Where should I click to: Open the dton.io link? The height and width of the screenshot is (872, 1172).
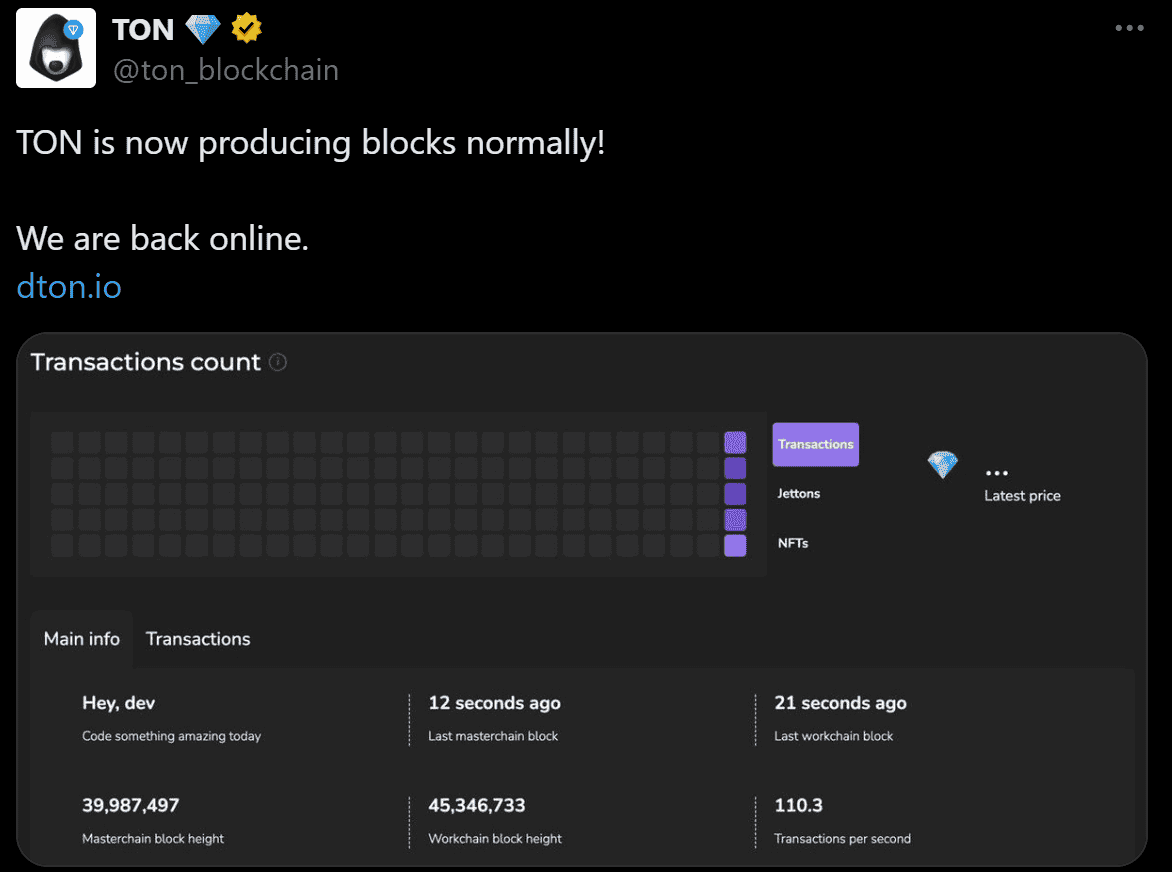click(68, 286)
